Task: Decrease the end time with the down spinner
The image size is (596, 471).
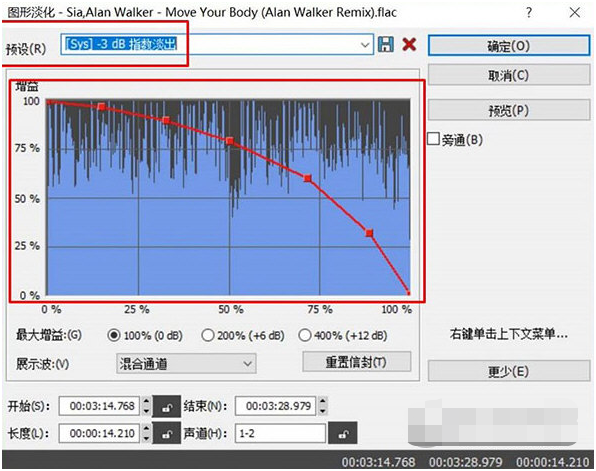Action: click(x=322, y=411)
